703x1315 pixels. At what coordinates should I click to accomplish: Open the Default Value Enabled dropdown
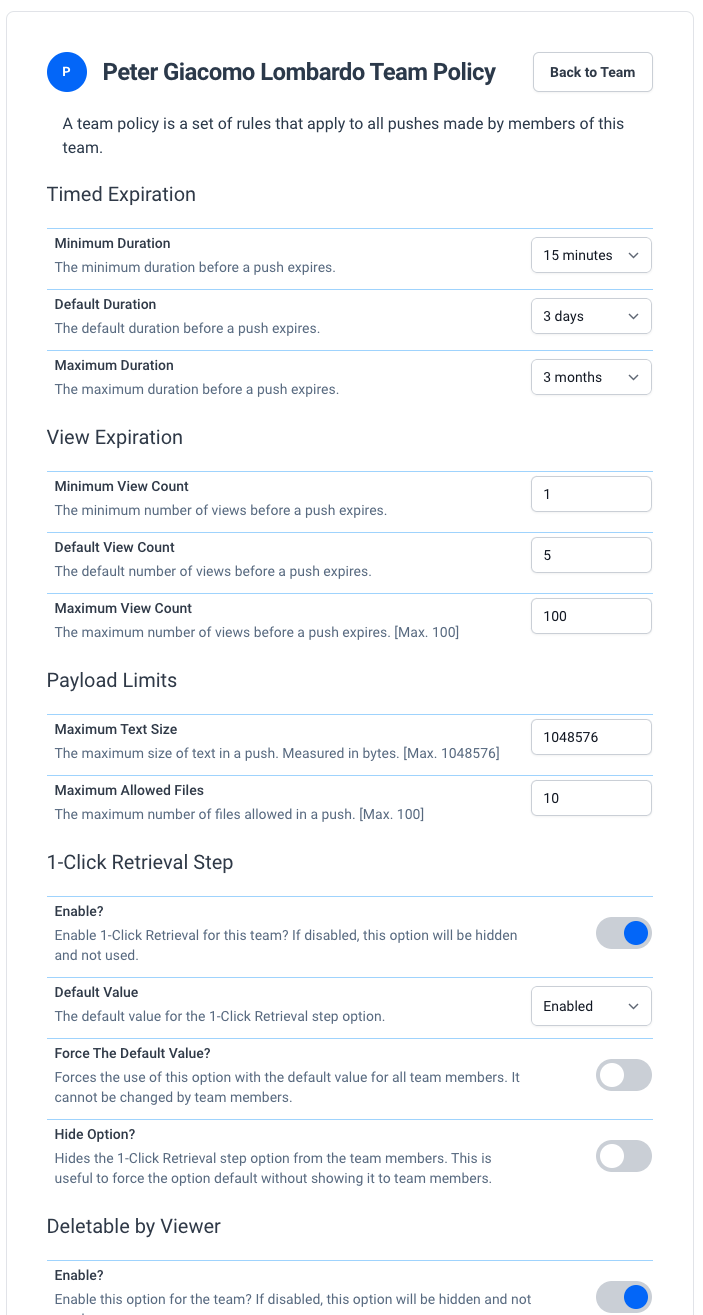click(x=591, y=1006)
